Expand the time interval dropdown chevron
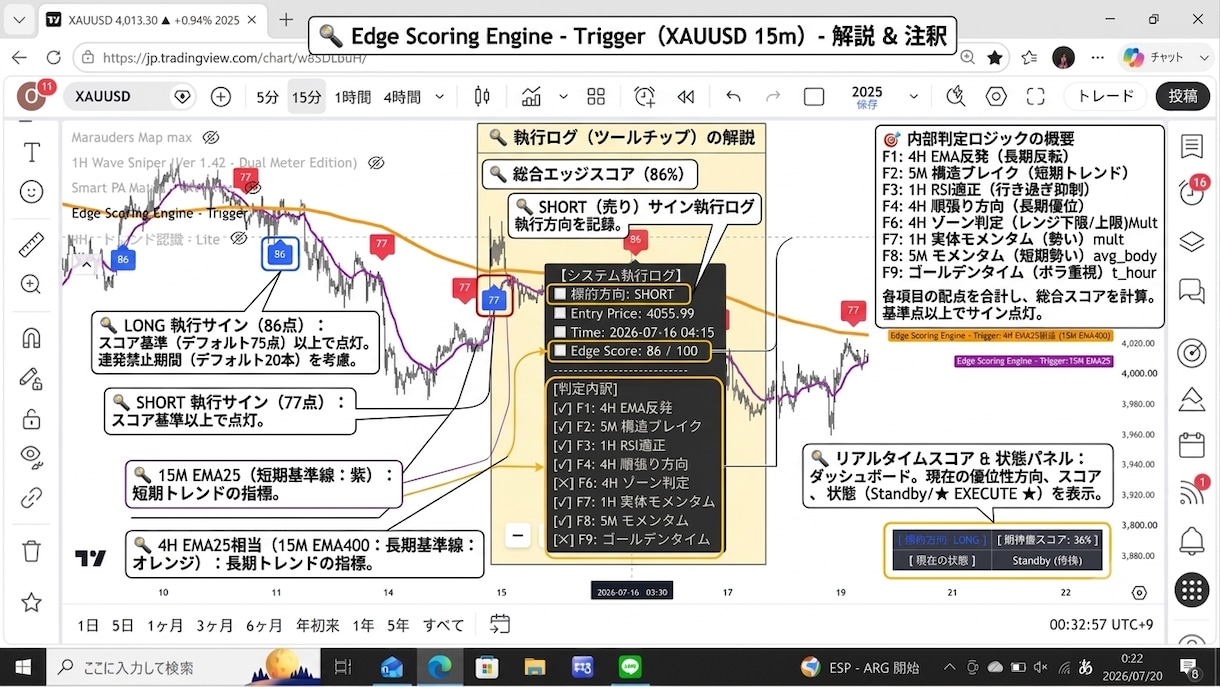The image size is (1220, 687). [439, 97]
